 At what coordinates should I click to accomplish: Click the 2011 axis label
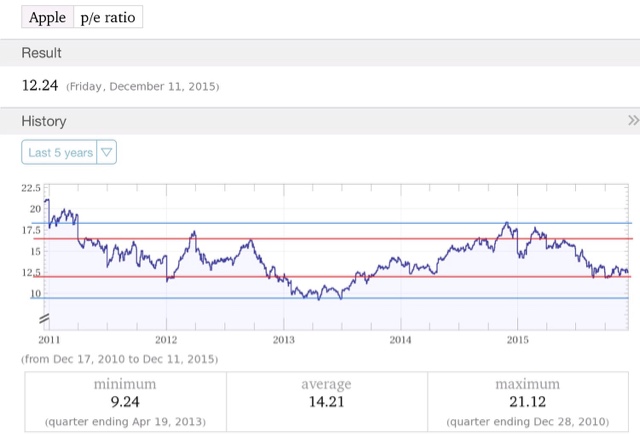click(49, 340)
